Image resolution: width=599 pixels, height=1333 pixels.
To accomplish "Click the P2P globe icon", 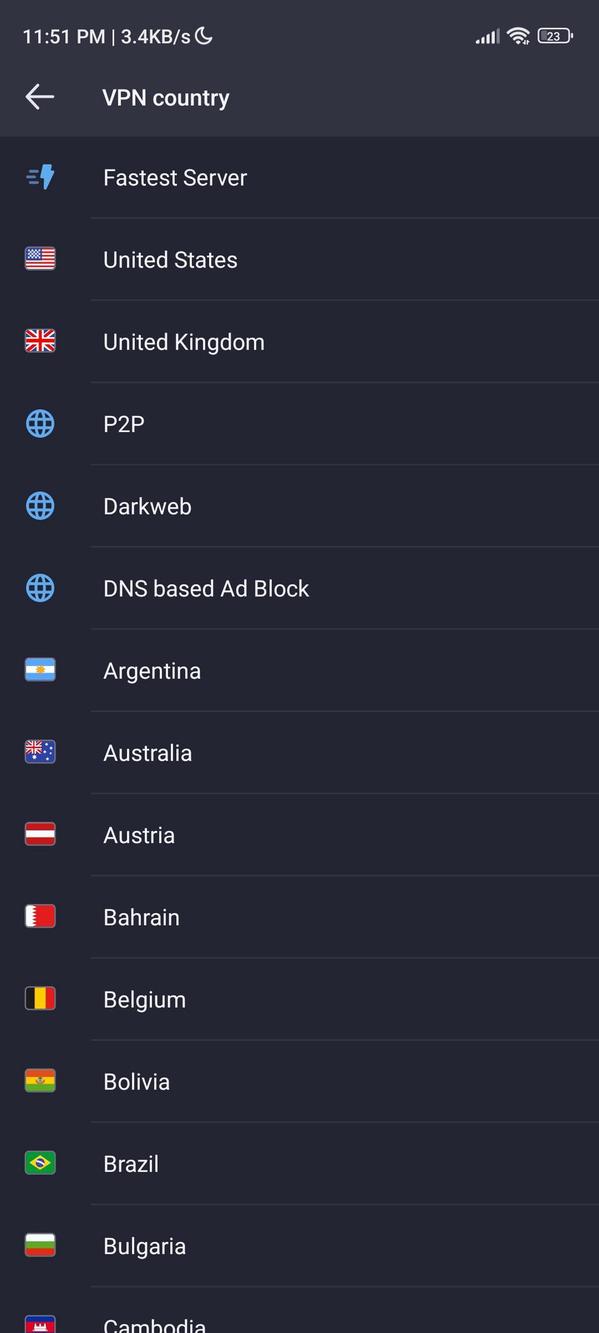I will 39,423.
